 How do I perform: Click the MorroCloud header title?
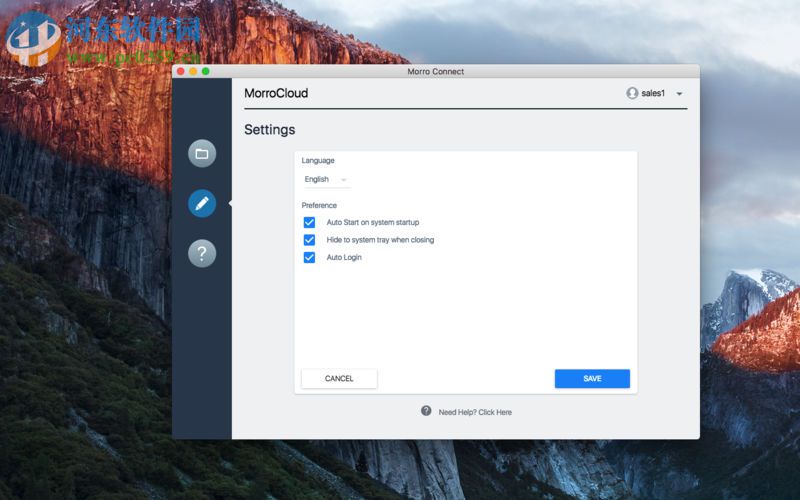276,93
